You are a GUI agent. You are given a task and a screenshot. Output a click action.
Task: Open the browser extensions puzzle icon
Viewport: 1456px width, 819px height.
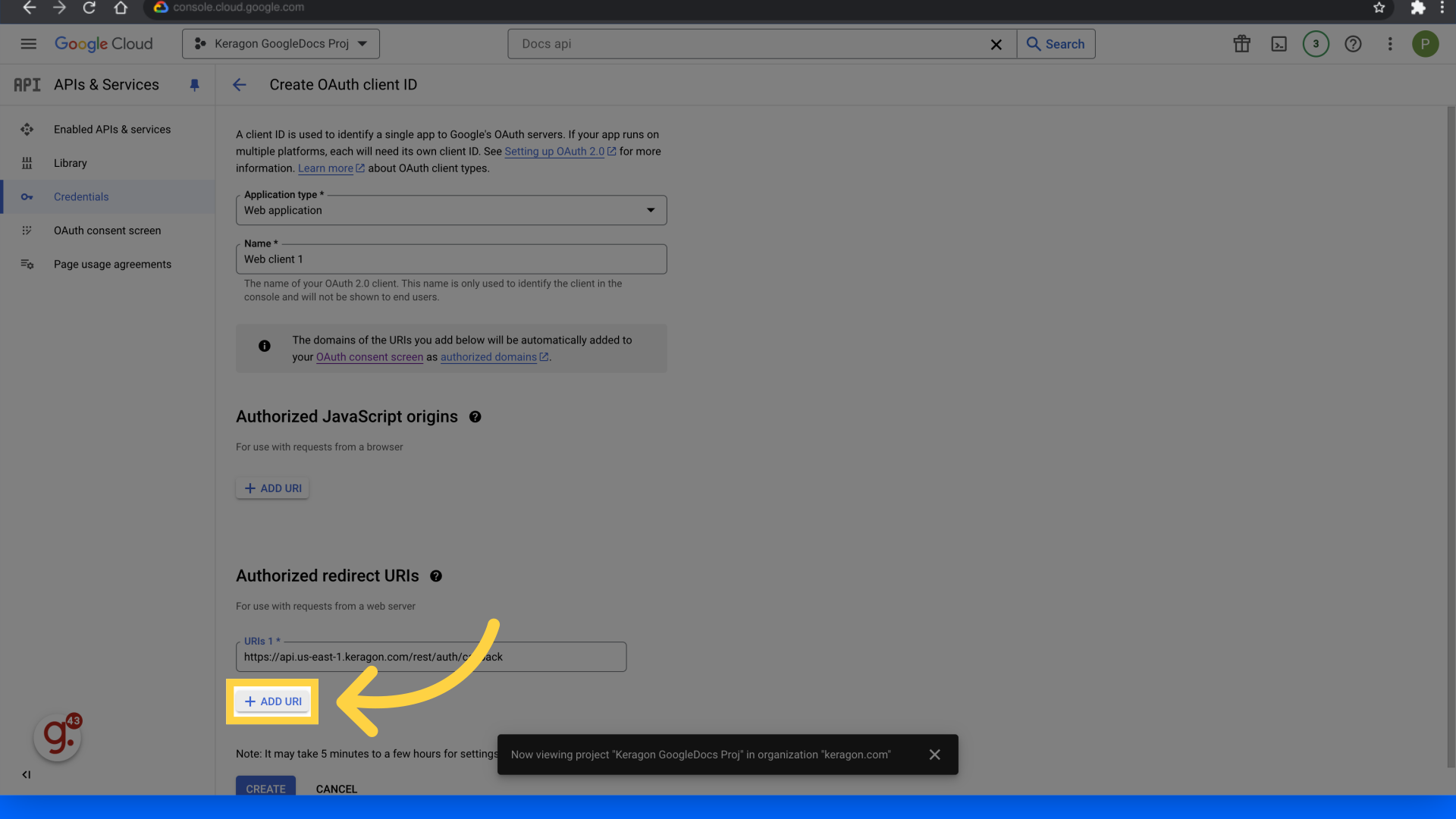tap(1417, 8)
